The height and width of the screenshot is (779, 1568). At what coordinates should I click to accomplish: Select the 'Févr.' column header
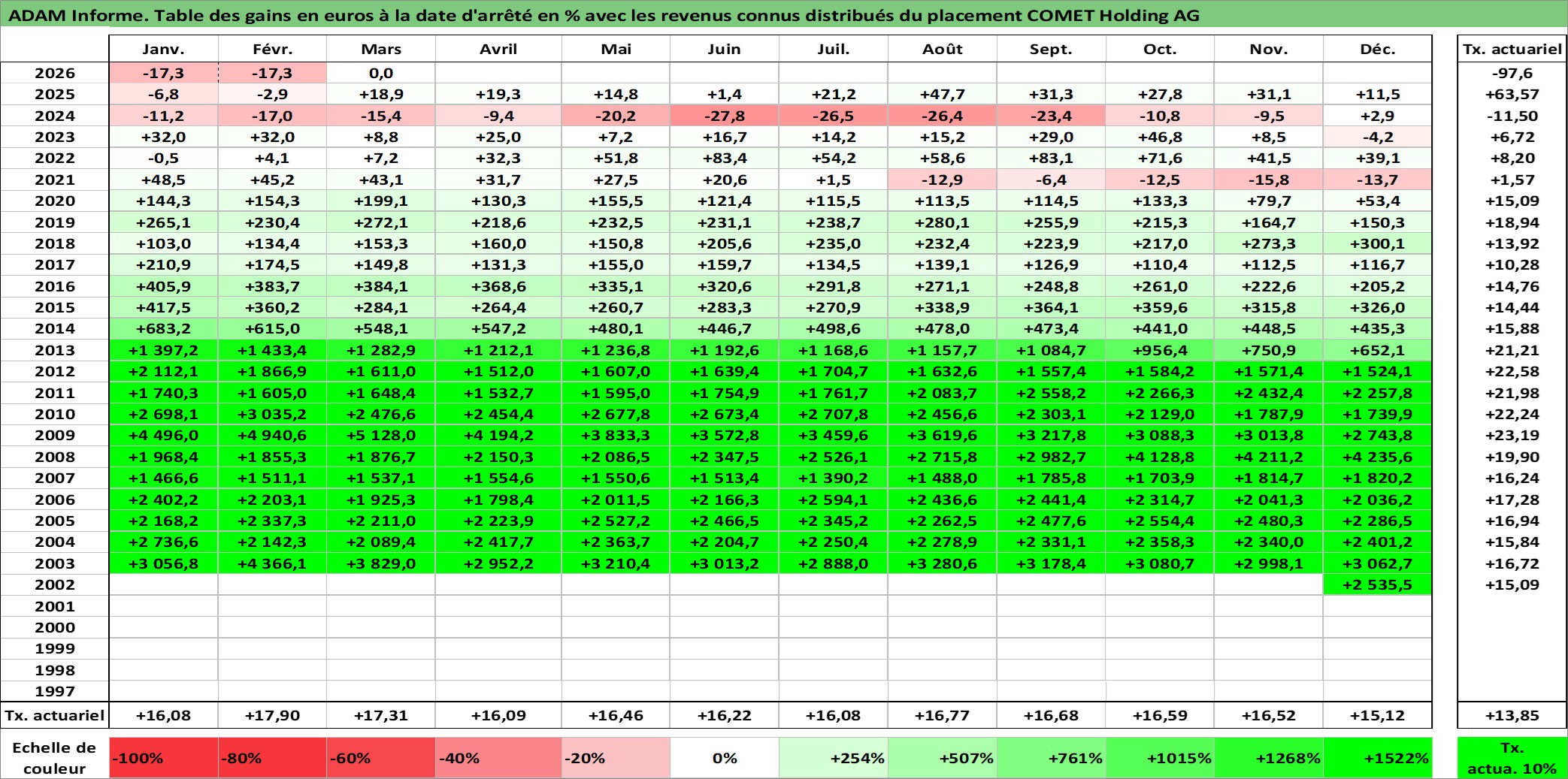[x=272, y=49]
